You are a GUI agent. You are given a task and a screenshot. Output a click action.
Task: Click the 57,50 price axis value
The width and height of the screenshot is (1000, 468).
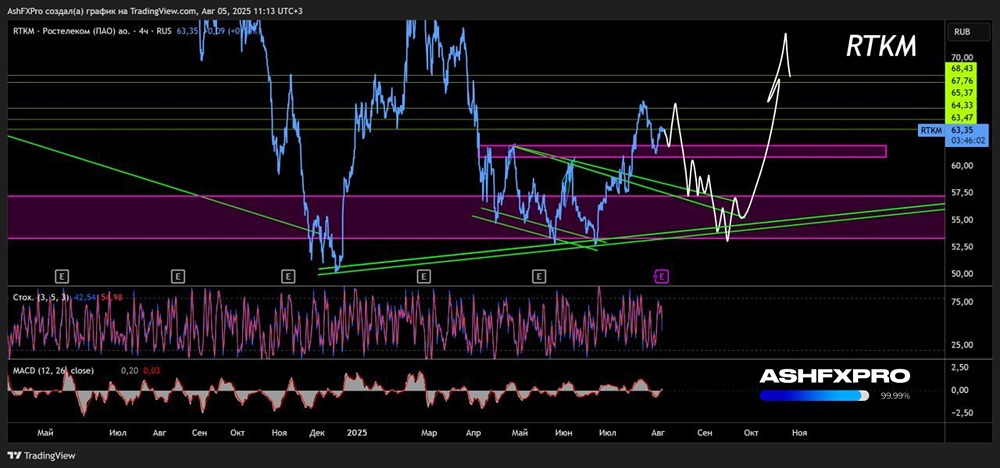[961, 193]
